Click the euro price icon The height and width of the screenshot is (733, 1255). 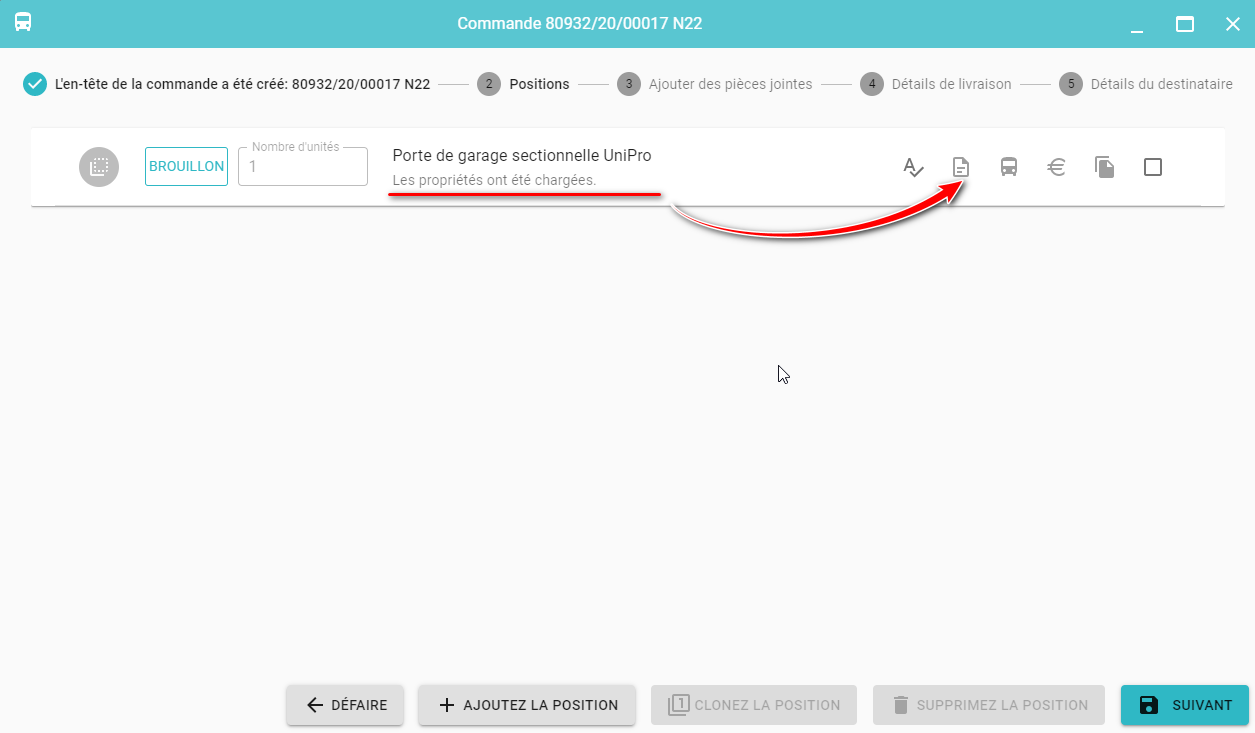click(x=1056, y=167)
